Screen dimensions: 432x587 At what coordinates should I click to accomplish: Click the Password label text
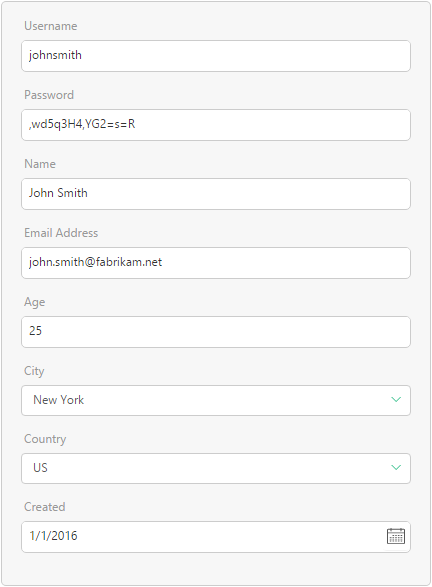point(49,95)
